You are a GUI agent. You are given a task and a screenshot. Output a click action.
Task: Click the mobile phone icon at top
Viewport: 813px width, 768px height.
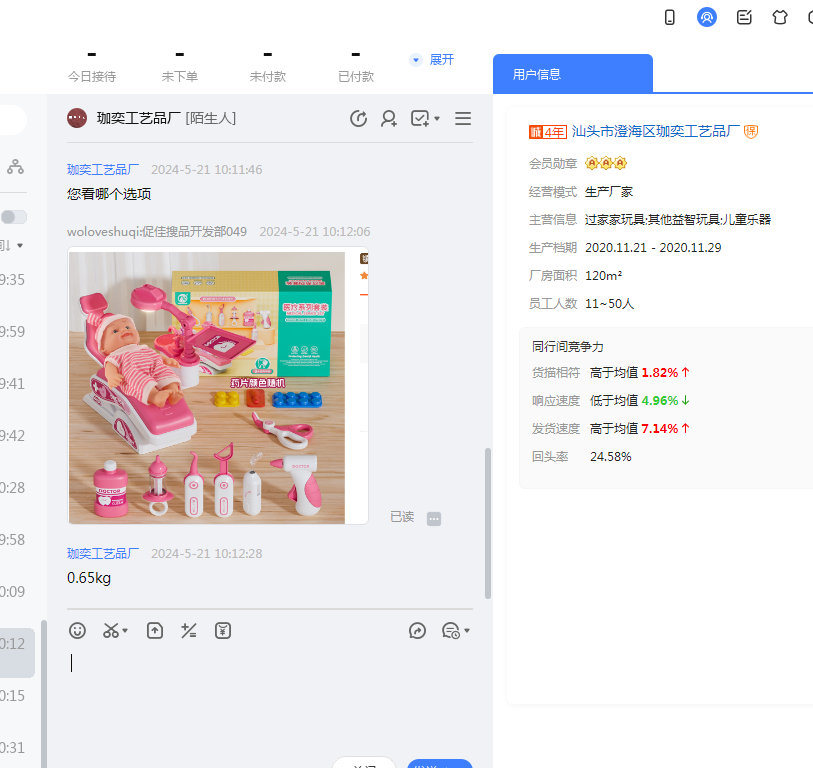coord(670,17)
